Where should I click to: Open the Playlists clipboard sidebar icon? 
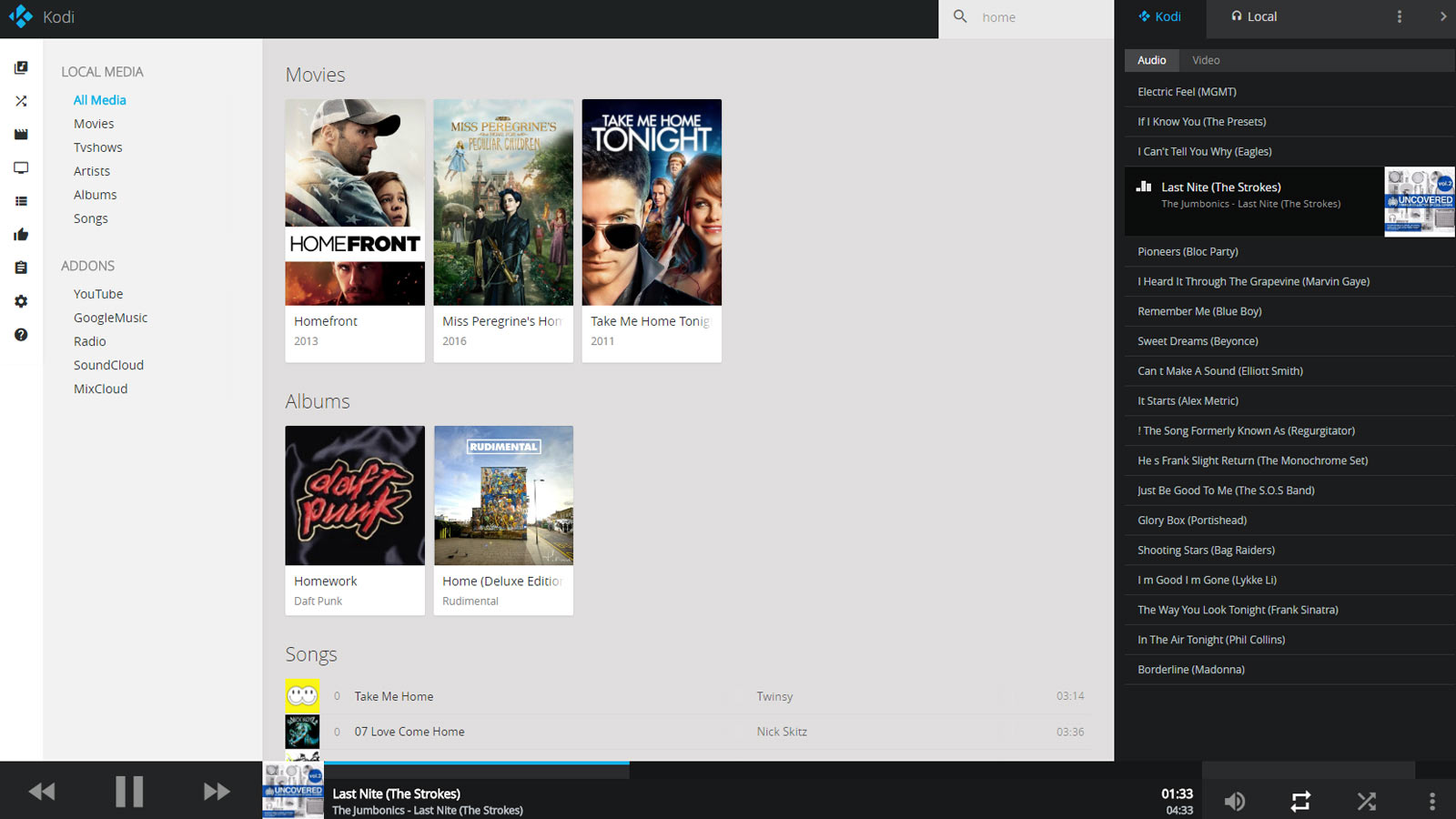tap(21, 268)
